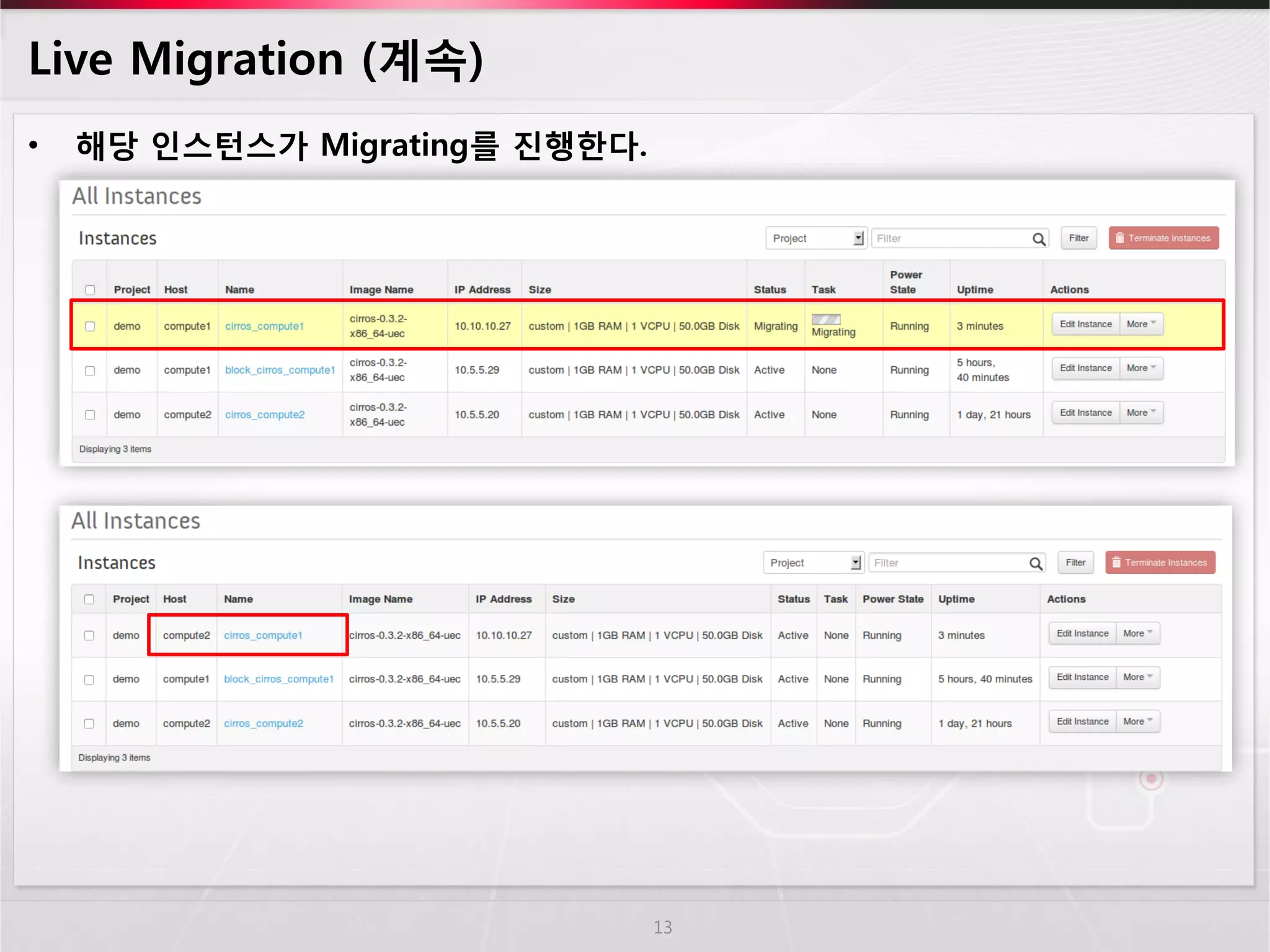The image size is (1270, 952).
Task: Click the Status column header in lower table
Action: [x=794, y=599]
